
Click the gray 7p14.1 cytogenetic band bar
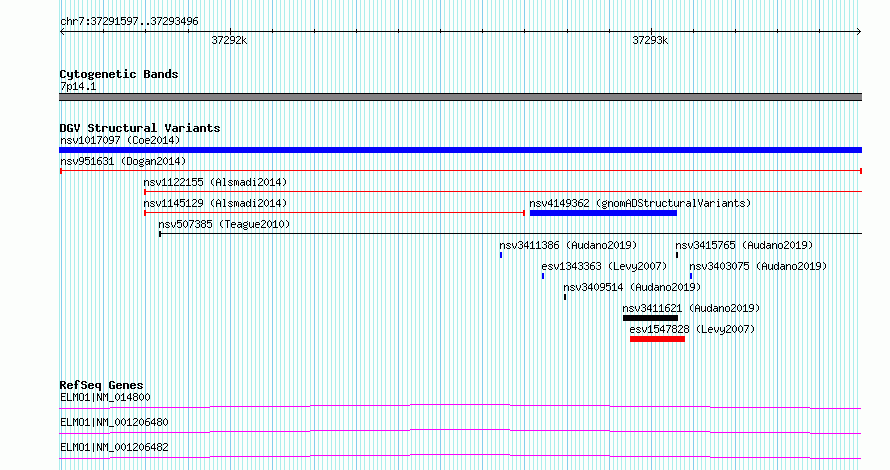tap(460, 97)
